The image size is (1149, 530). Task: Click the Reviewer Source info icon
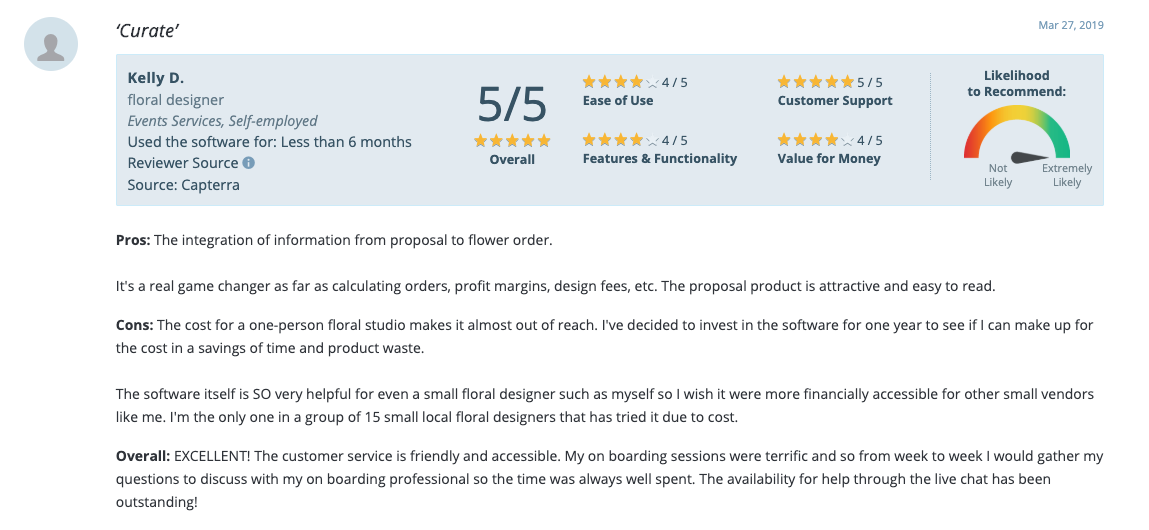[249, 163]
